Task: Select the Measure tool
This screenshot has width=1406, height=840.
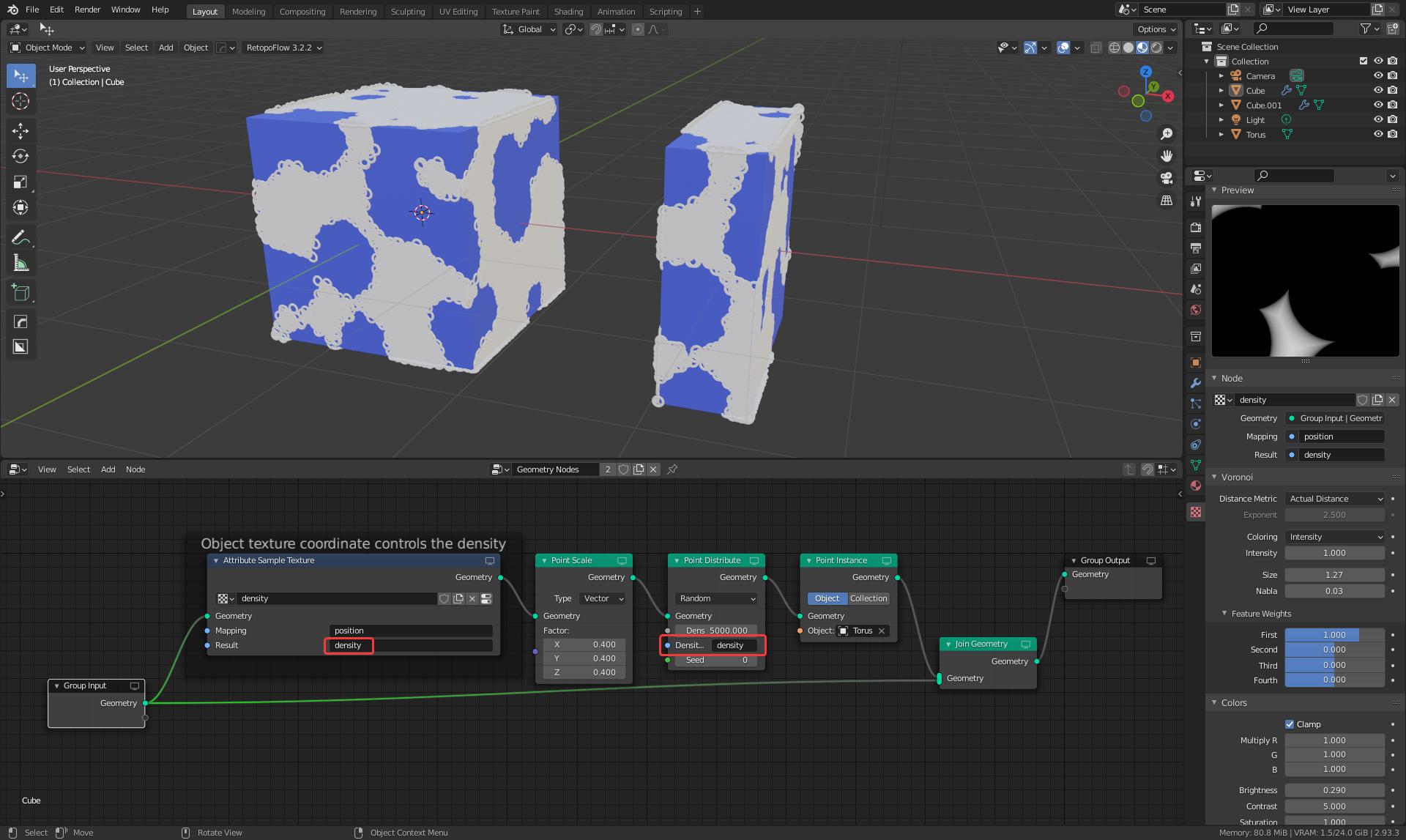Action: pyautogui.click(x=21, y=263)
